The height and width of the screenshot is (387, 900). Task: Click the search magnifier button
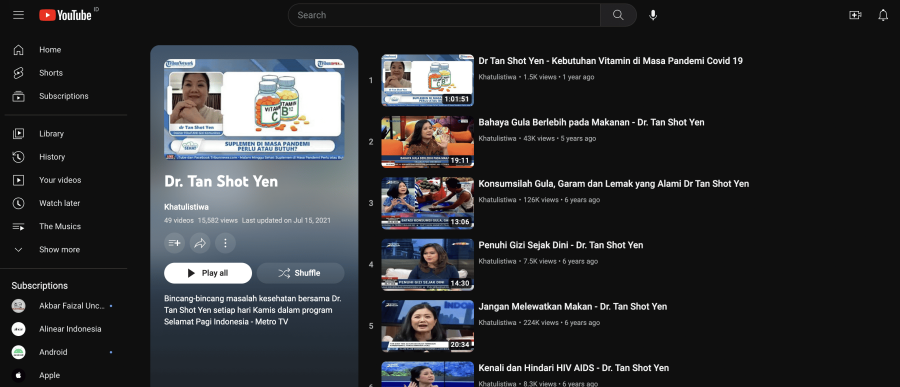click(618, 15)
